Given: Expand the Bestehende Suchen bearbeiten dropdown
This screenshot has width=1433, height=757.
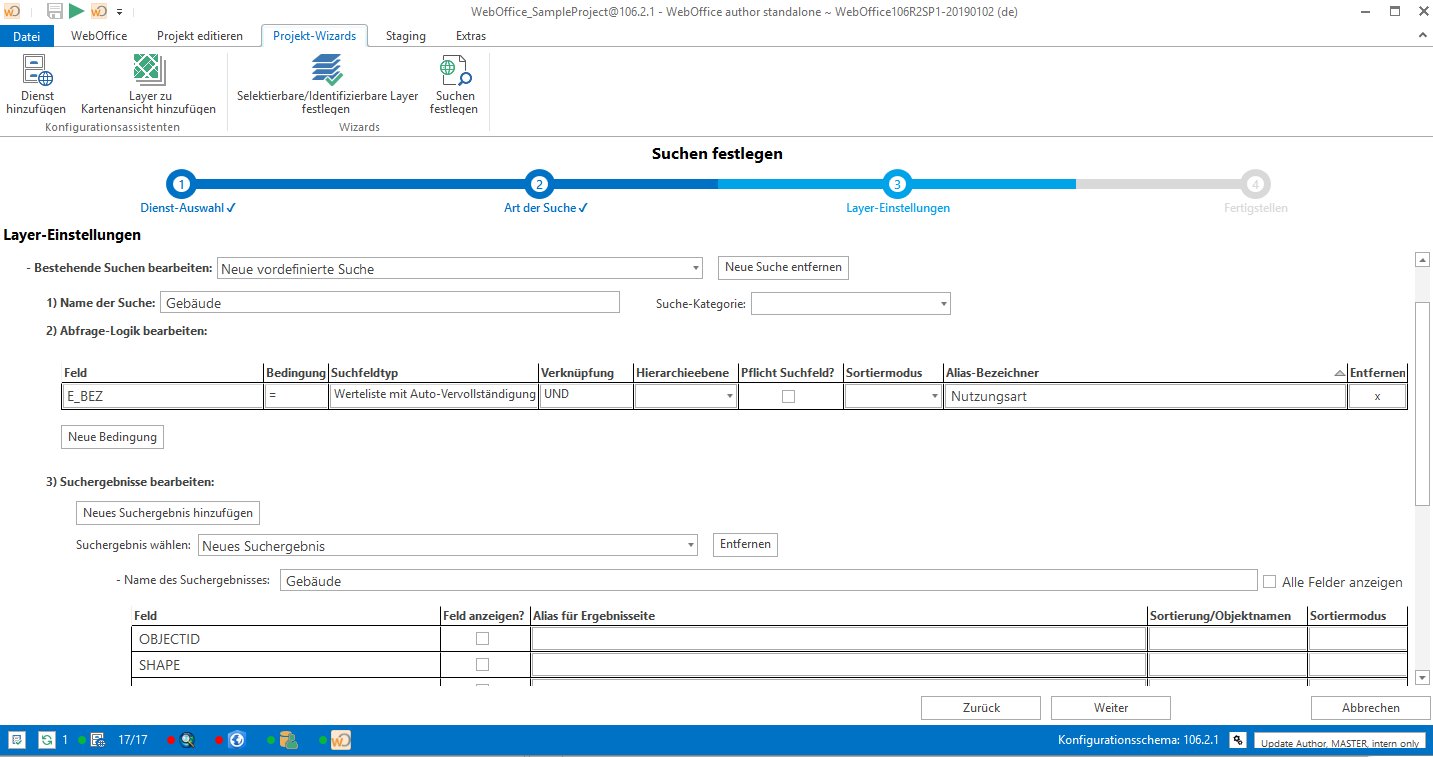Looking at the screenshot, I should pos(695,268).
